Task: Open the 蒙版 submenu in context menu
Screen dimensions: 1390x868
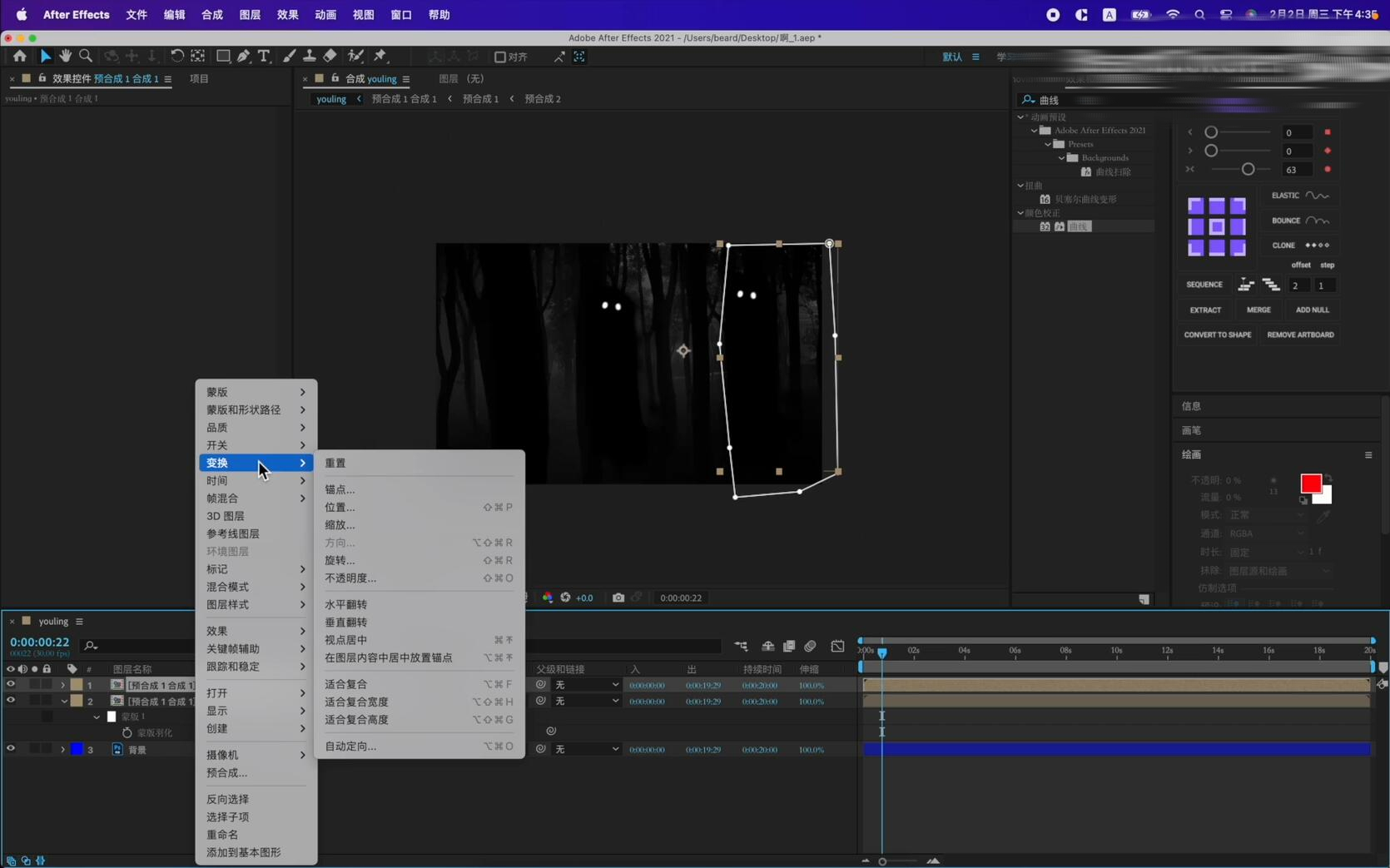Action: tap(256, 392)
